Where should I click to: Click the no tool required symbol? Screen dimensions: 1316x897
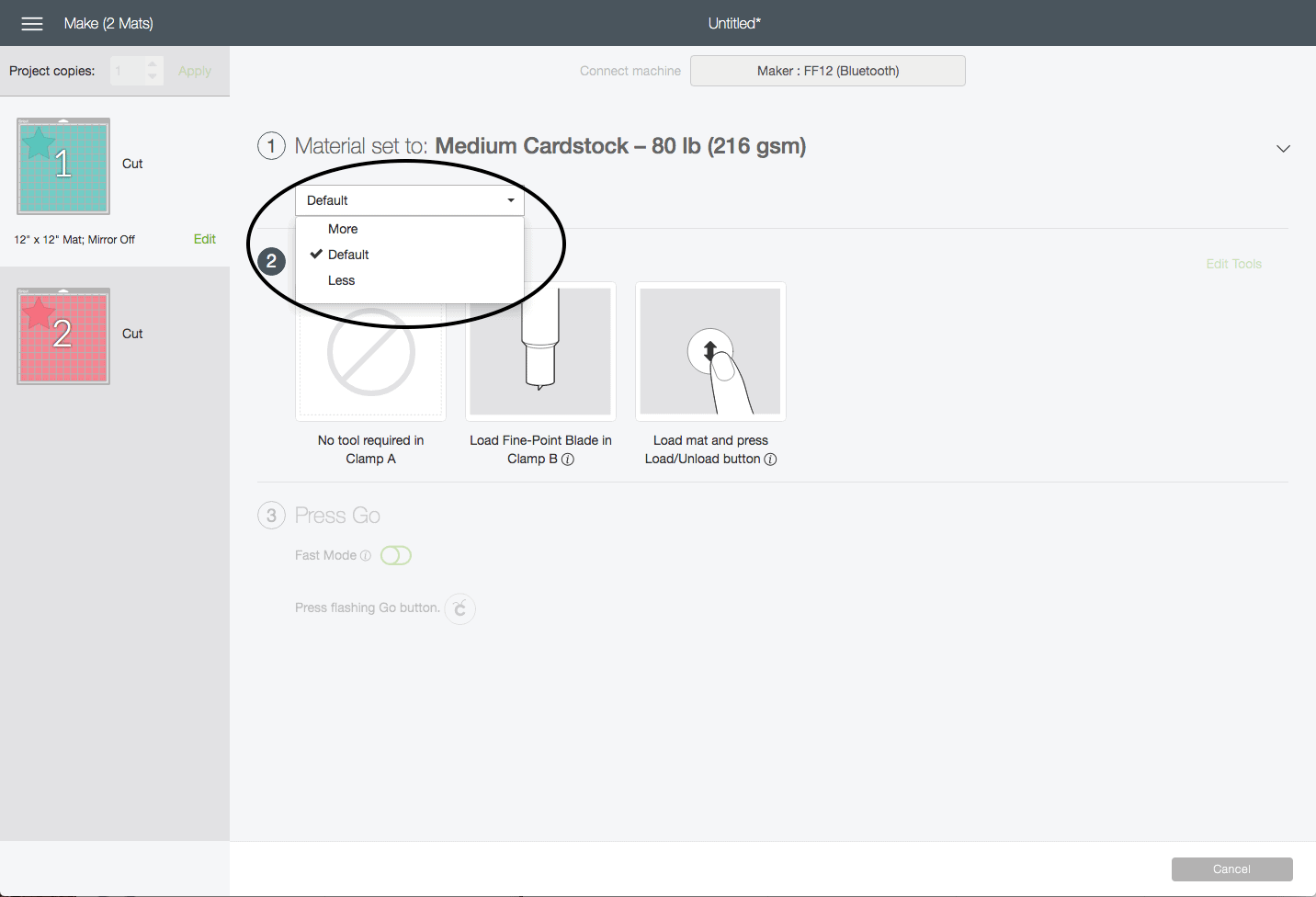coord(371,354)
